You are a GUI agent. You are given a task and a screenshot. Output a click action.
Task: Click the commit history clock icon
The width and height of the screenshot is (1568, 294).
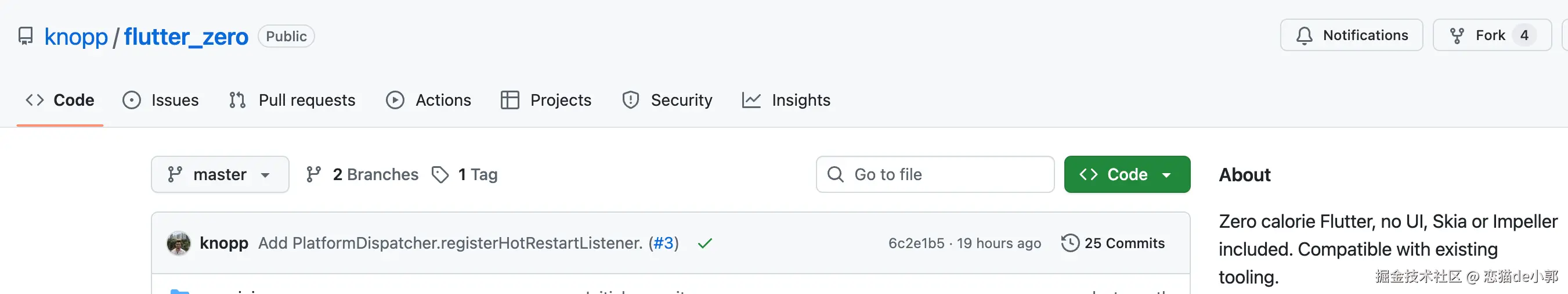pyautogui.click(x=1070, y=243)
